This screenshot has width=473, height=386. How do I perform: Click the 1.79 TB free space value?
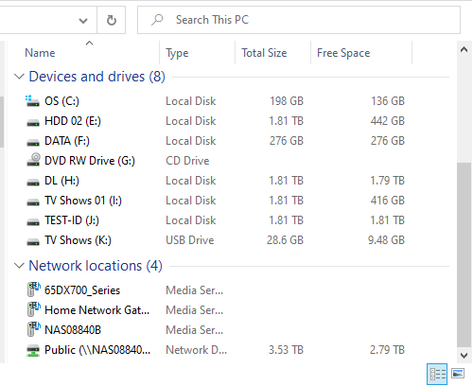387,180
